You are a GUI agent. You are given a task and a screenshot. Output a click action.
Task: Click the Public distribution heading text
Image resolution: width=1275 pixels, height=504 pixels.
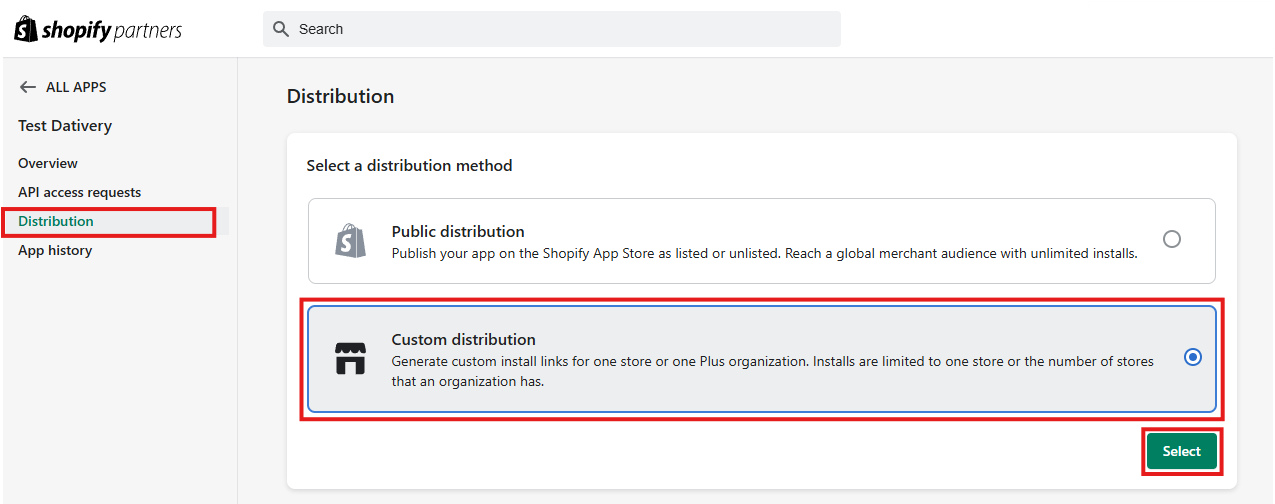pyautogui.click(x=458, y=231)
